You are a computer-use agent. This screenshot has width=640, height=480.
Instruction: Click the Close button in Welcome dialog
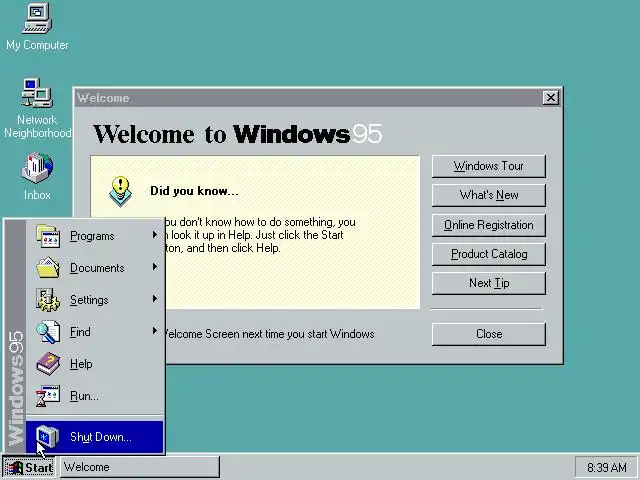(489, 334)
